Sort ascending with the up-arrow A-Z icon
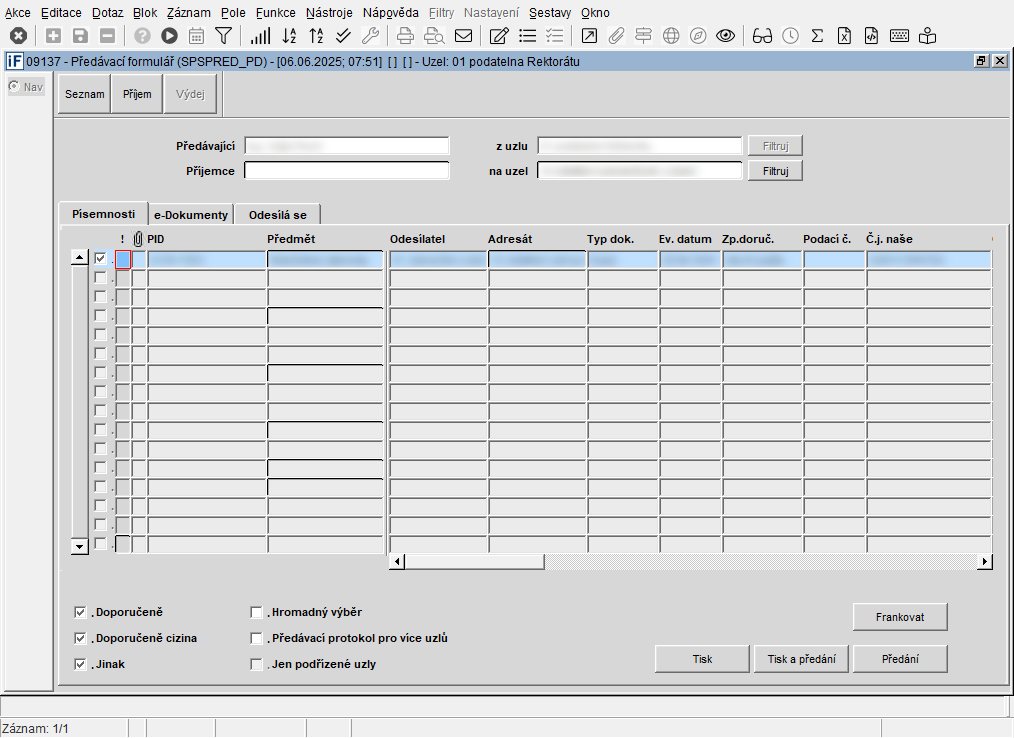The width and height of the screenshot is (1014, 738). pos(316,36)
